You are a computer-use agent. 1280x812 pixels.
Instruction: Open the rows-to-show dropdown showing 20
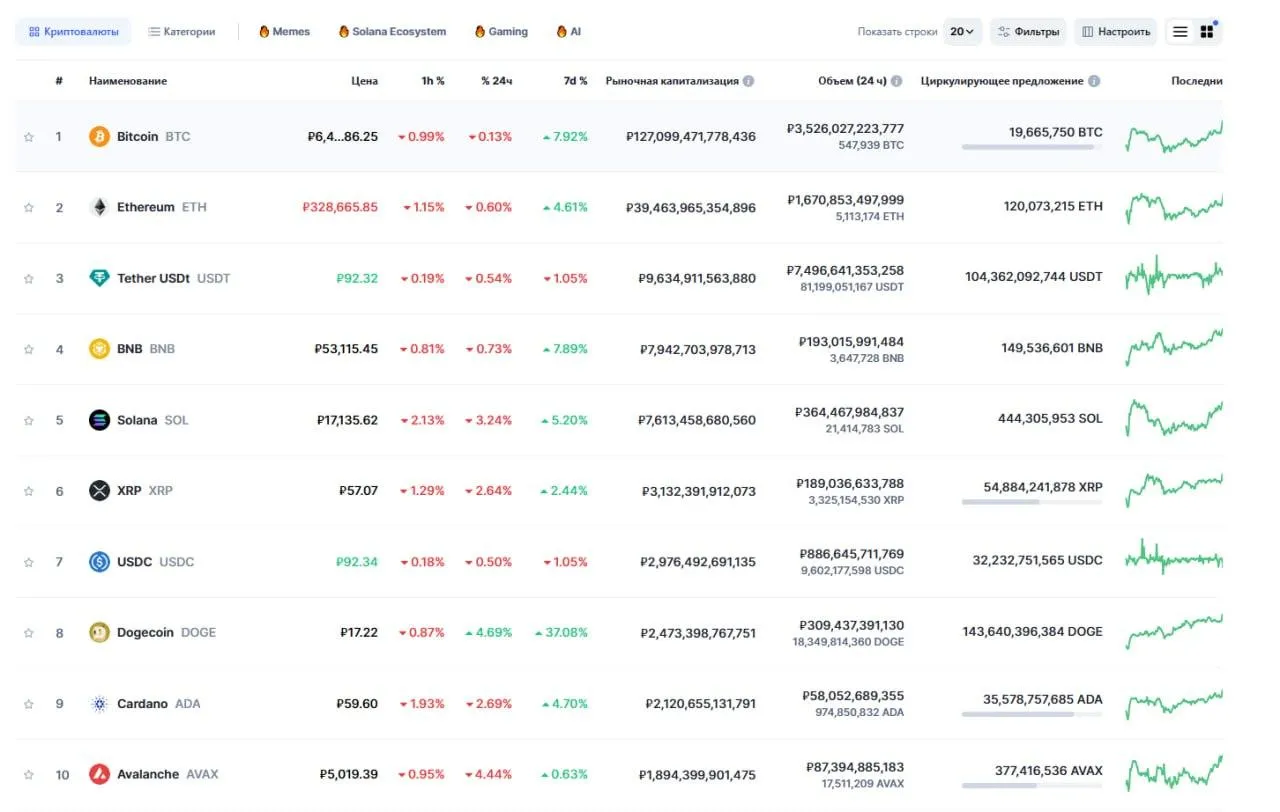963,32
